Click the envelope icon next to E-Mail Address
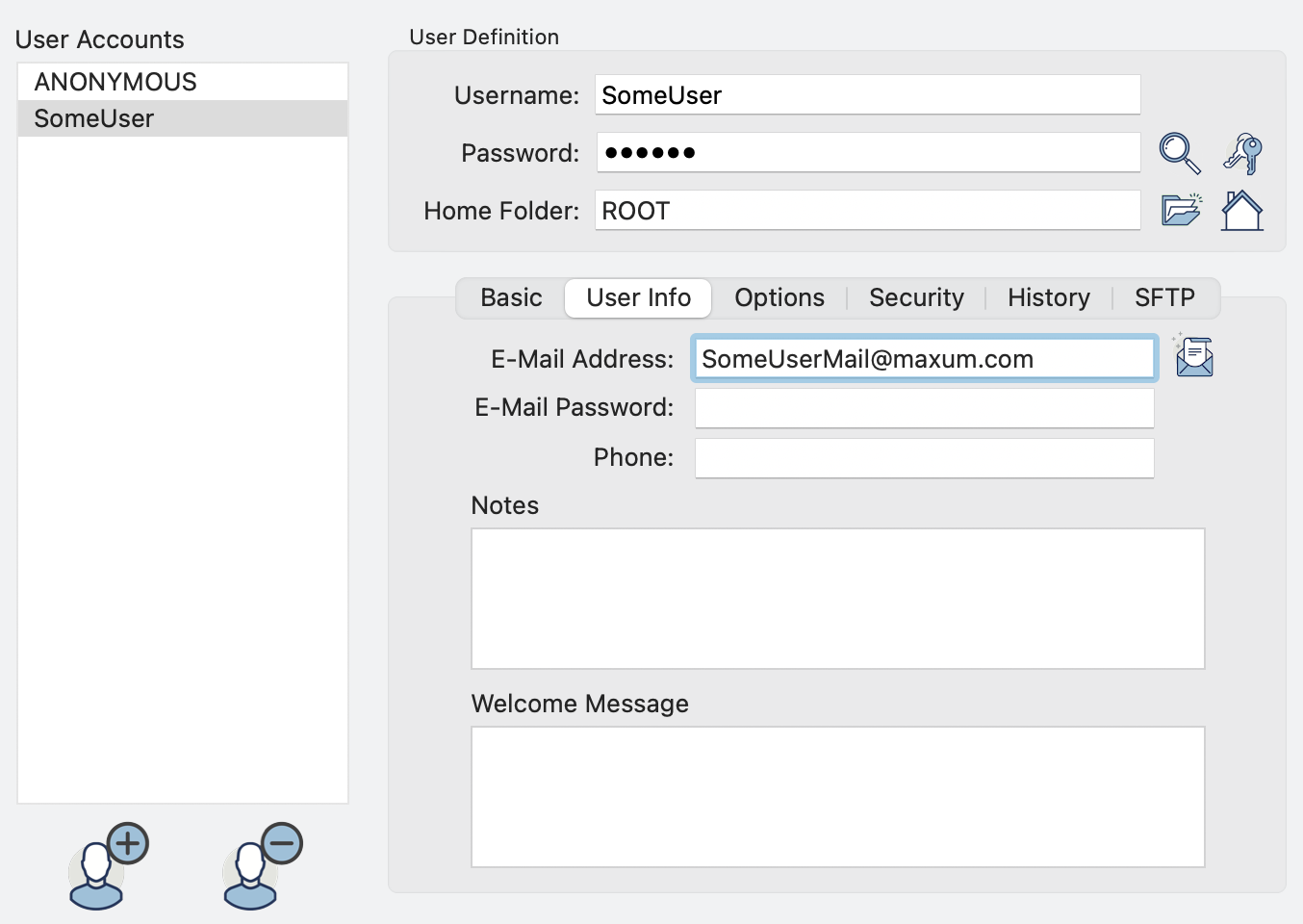1303x924 pixels. [1194, 357]
